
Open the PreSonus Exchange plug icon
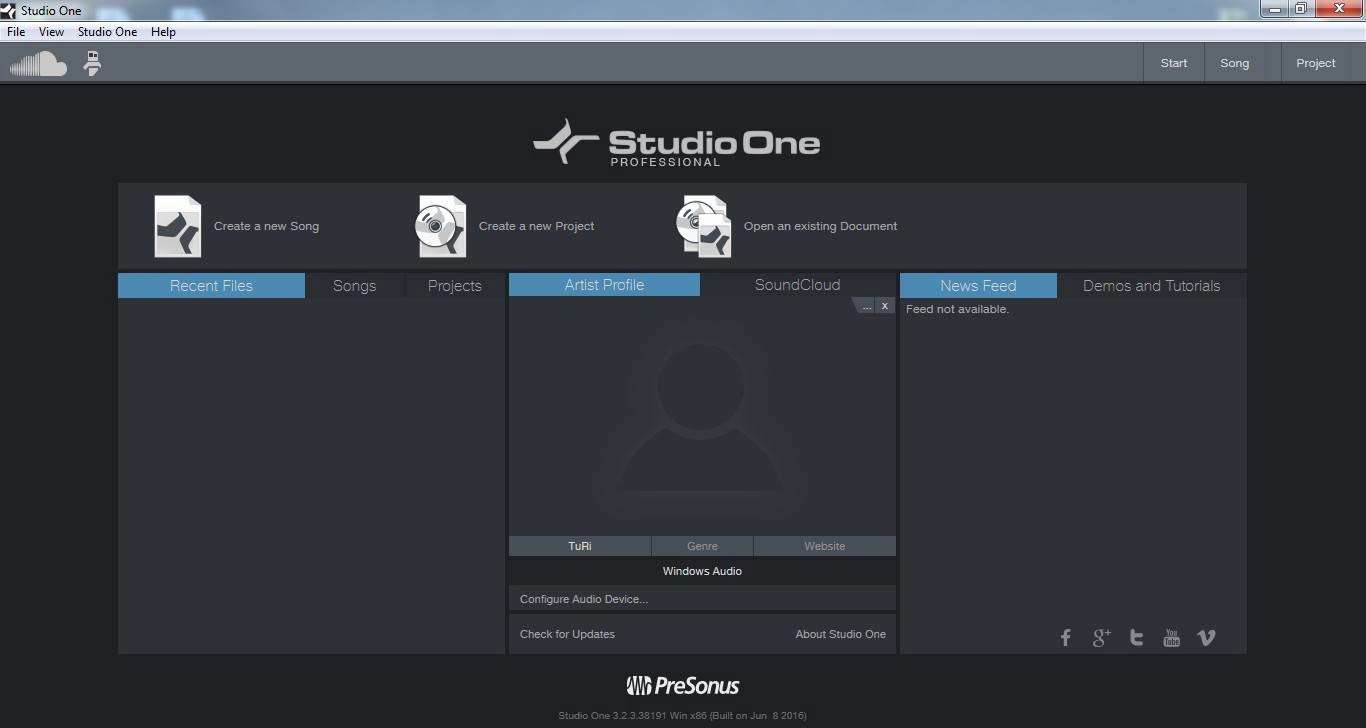click(x=92, y=64)
